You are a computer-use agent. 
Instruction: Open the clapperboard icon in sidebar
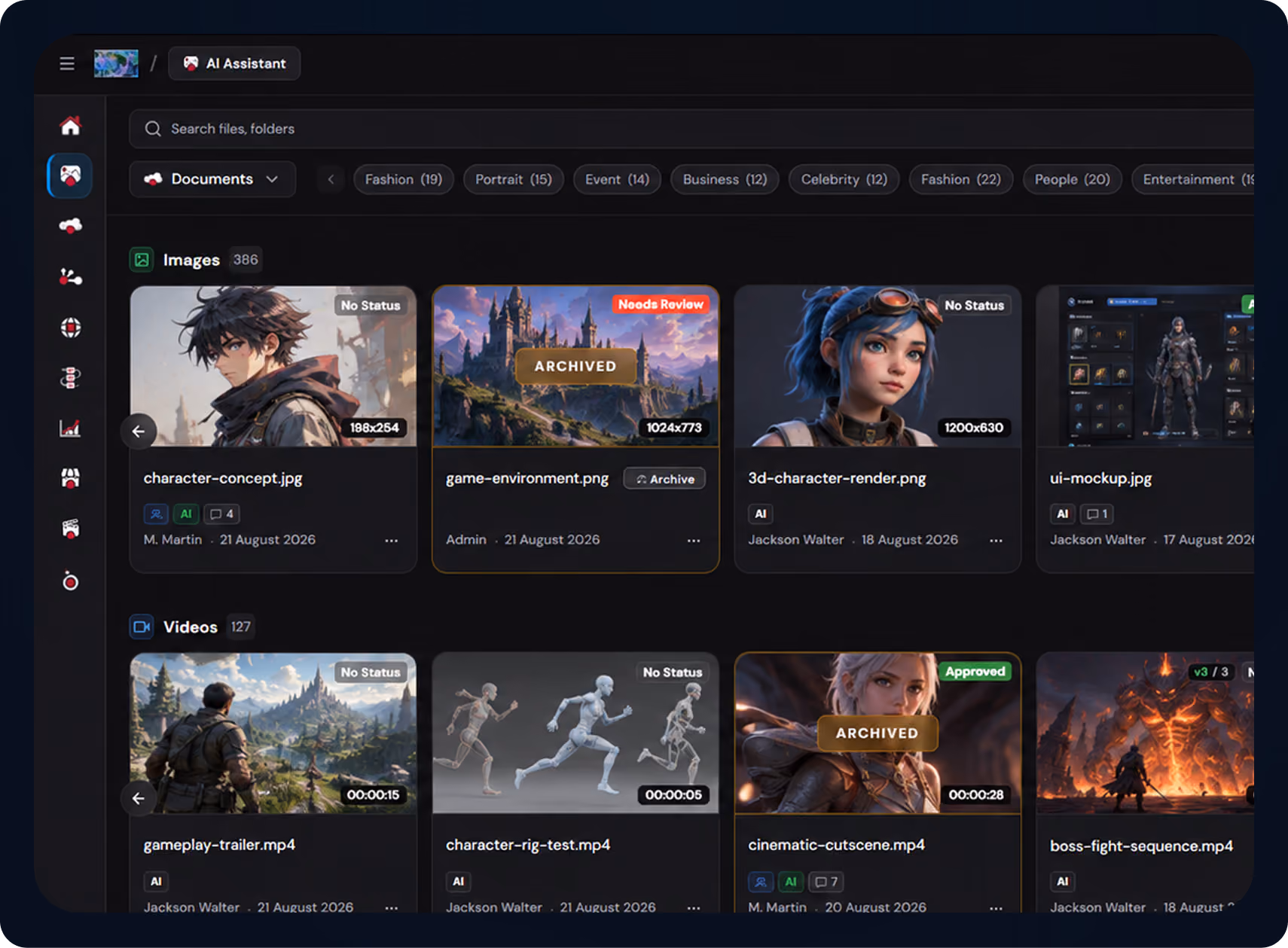click(x=70, y=529)
